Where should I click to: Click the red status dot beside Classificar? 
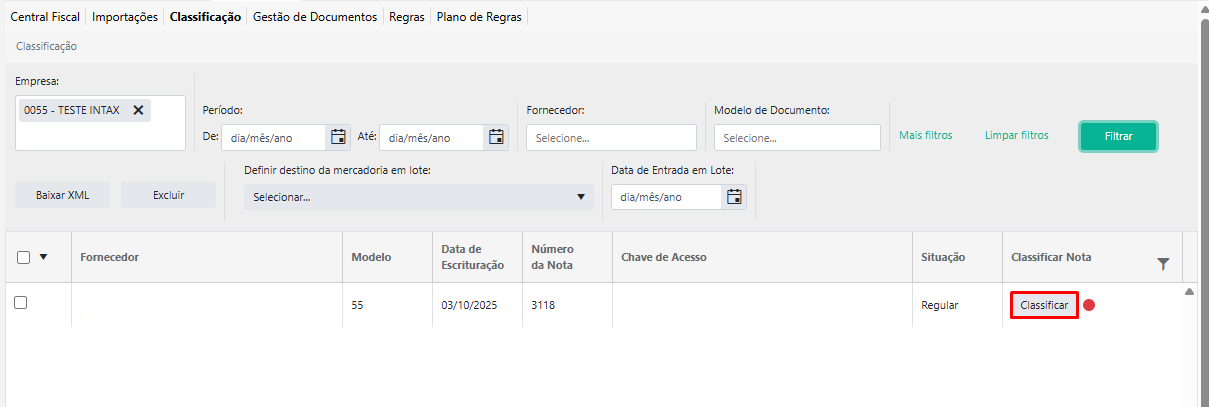tap(1089, 305)
